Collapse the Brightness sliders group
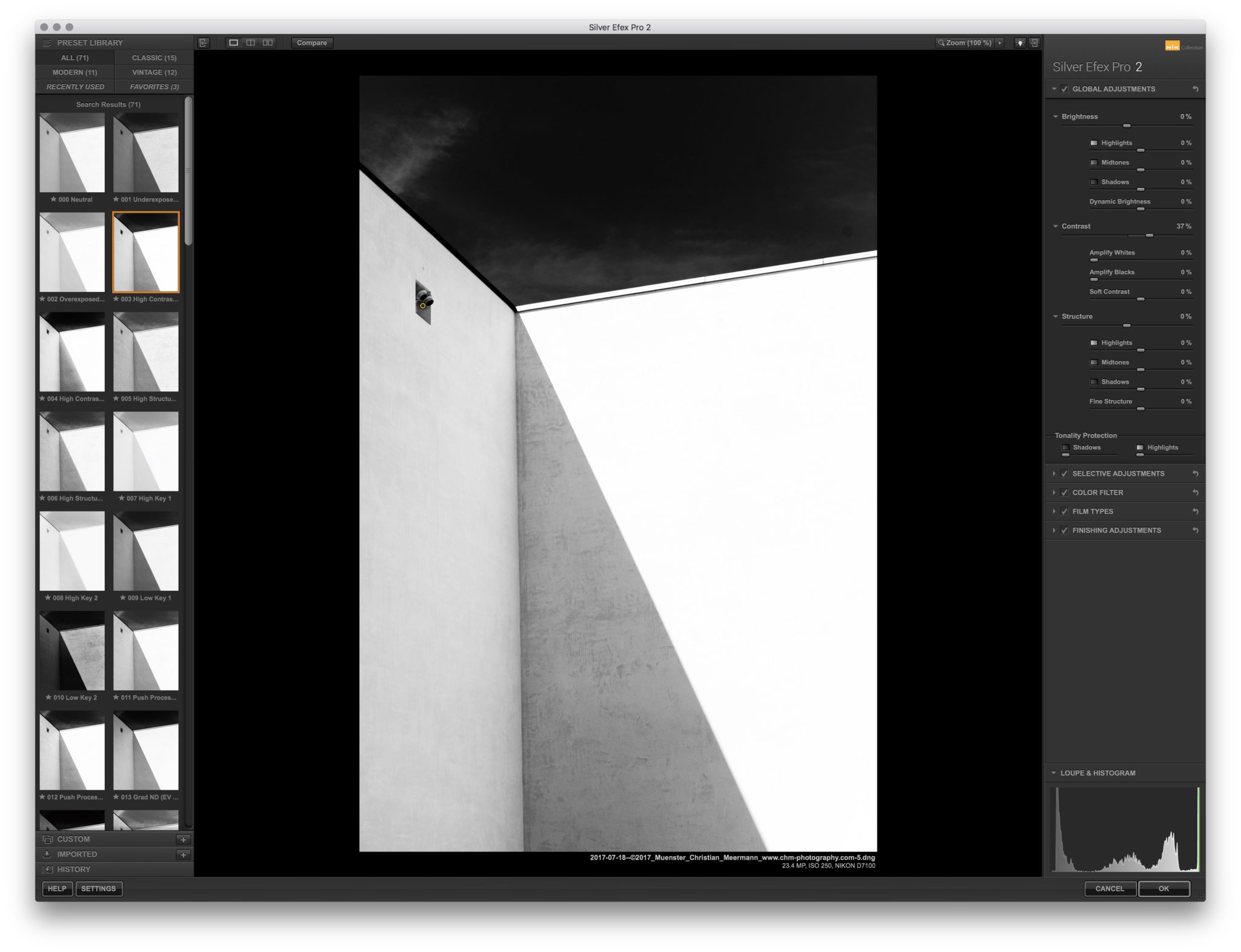The width and height of the screenshot is (1241, 952). pos(1056,116)
